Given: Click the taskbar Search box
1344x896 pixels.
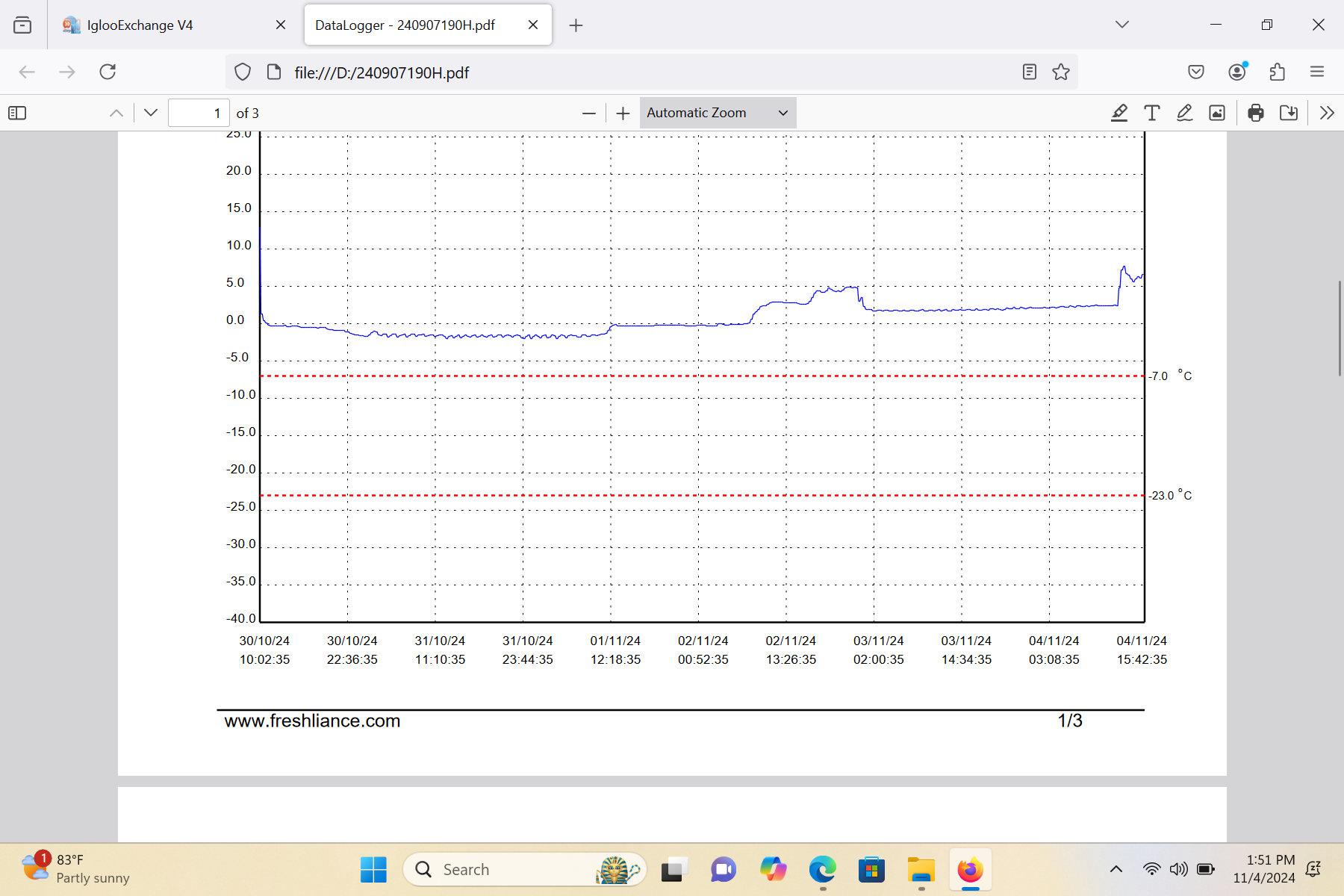Looking at the screenshot, I should coord(525,870).
